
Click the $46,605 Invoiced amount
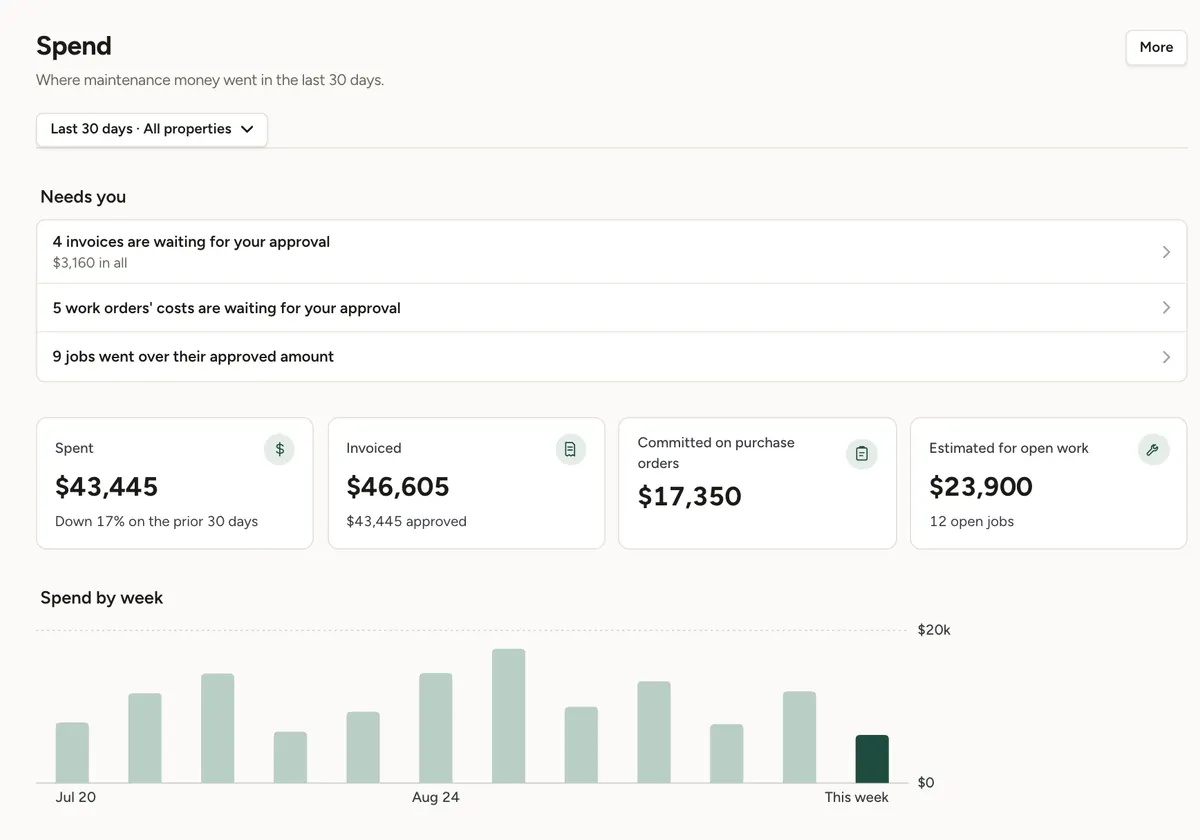pos(398,487)
